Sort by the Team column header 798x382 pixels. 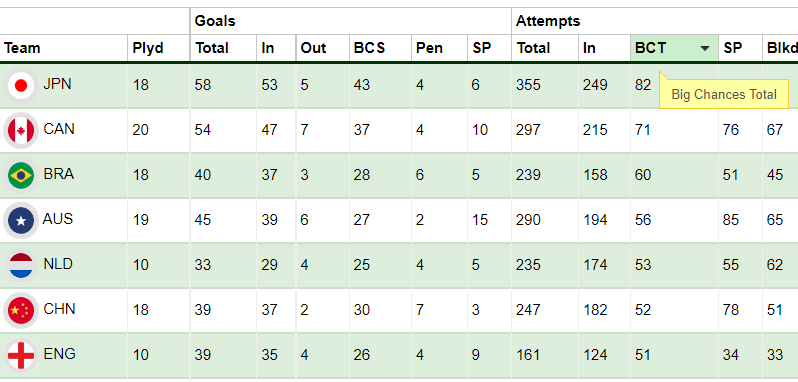pyautogui.click(x=22, y=48)
